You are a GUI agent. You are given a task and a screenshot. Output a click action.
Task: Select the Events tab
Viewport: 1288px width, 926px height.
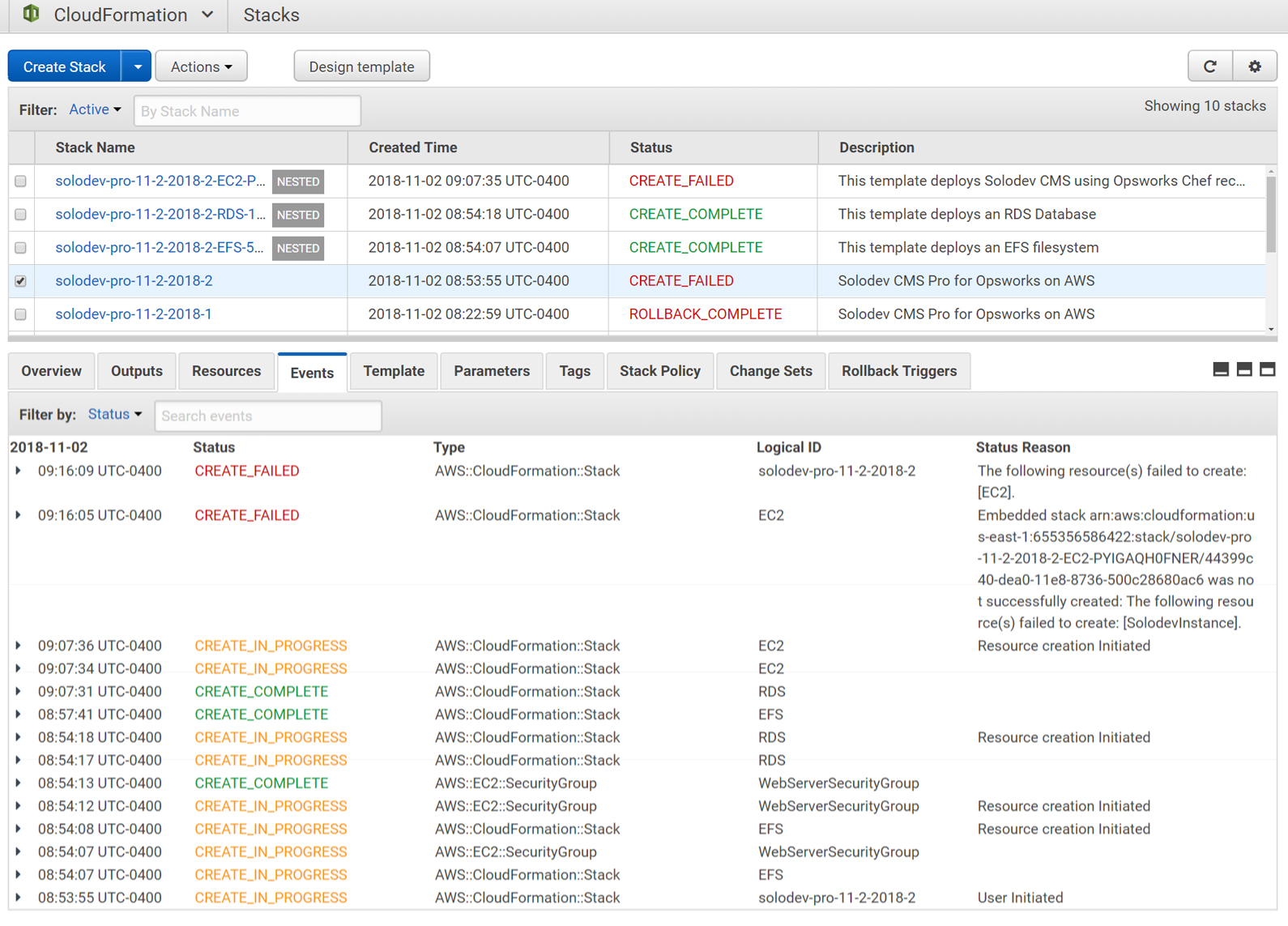pyautogui.click(x=312, y=372)
